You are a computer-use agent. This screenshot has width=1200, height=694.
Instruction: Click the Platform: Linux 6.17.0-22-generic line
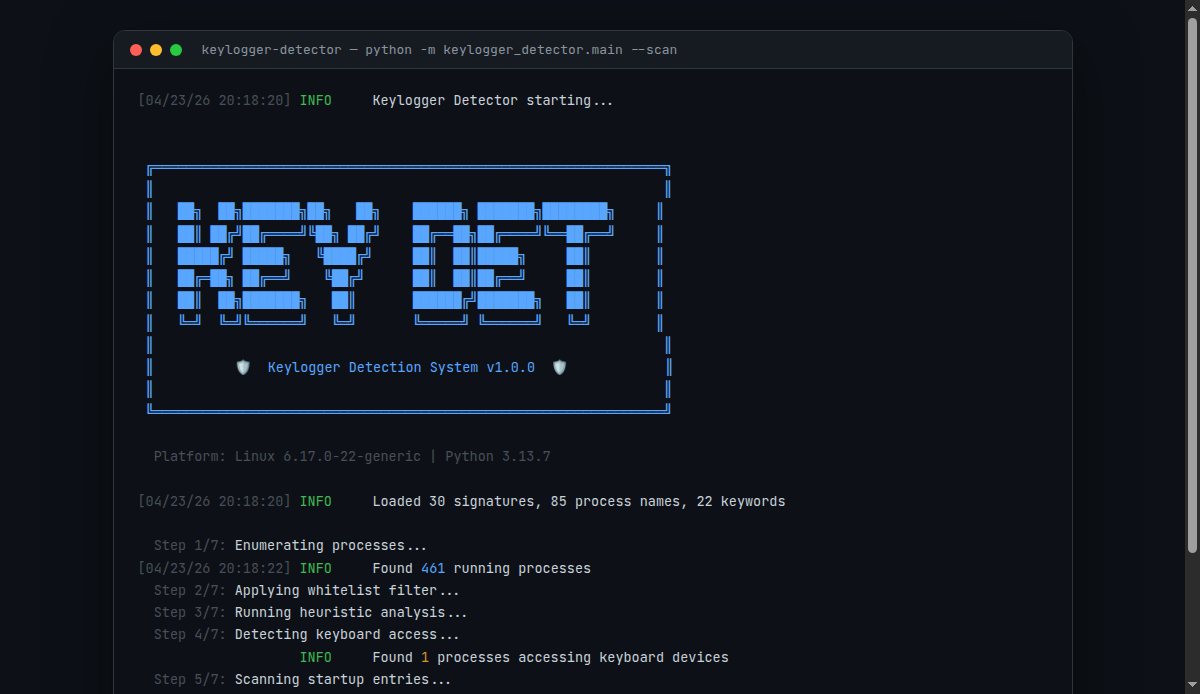tap(286, 456)
